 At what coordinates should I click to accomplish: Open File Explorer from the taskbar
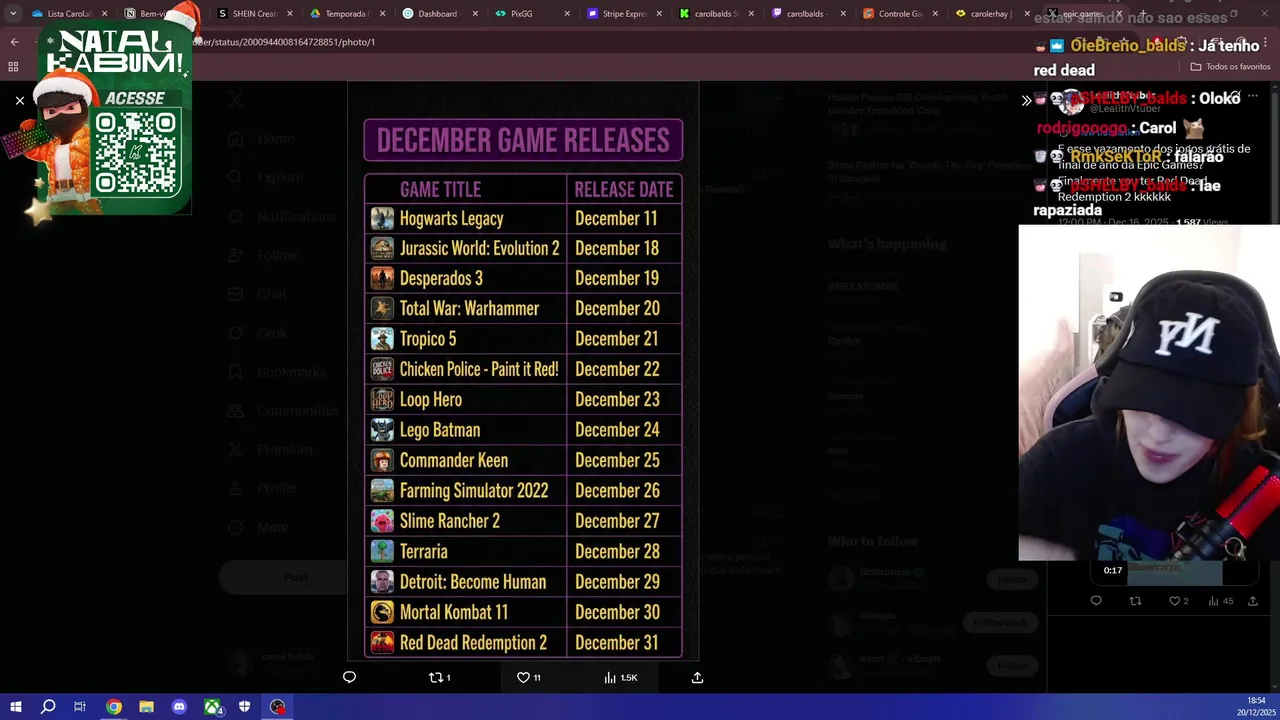point(146,707)
